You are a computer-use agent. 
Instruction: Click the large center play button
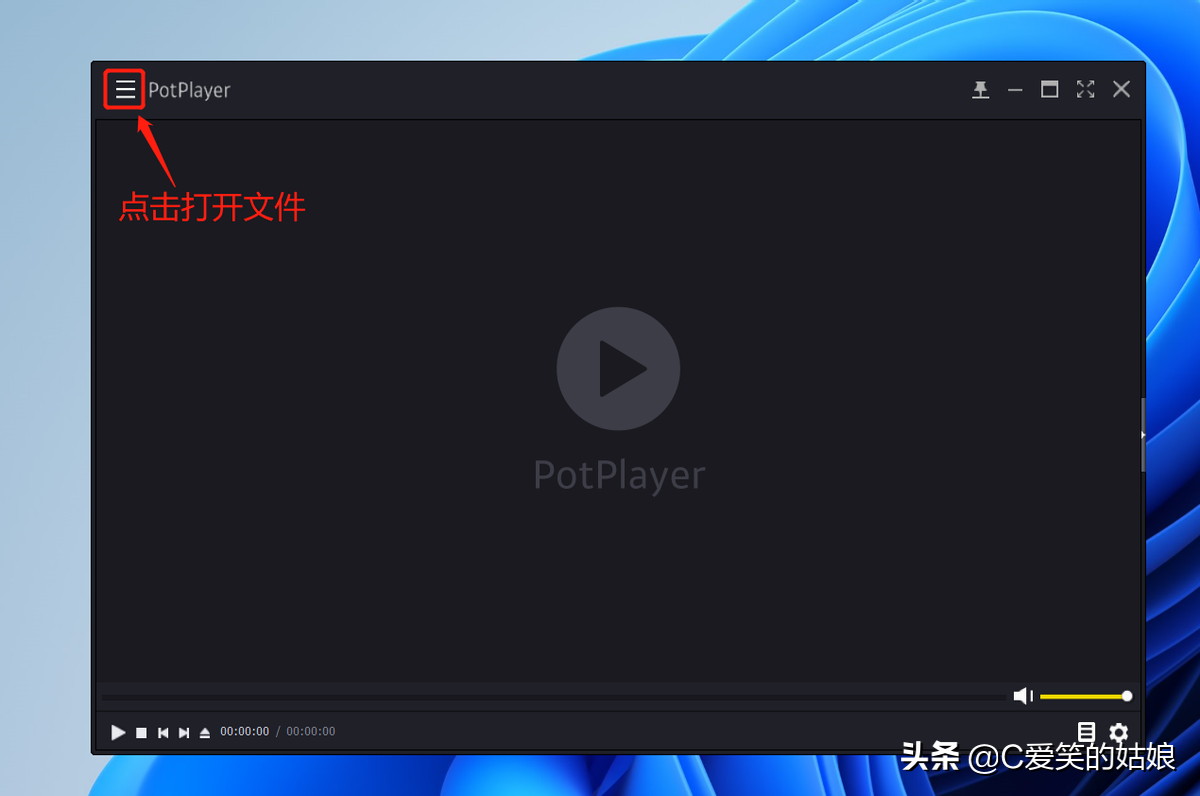pyautogui.click(x=618, y=369)
